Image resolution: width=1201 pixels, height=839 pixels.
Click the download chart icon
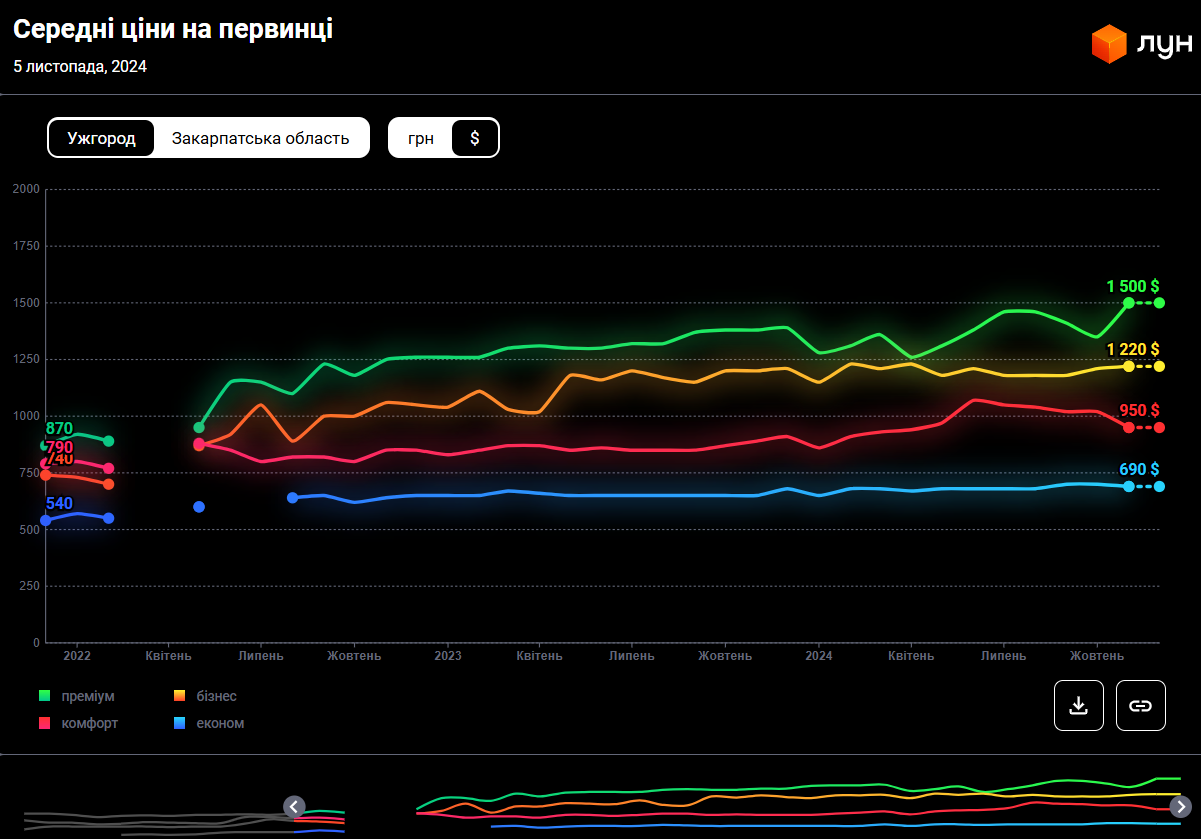(x=1078, y=705)
